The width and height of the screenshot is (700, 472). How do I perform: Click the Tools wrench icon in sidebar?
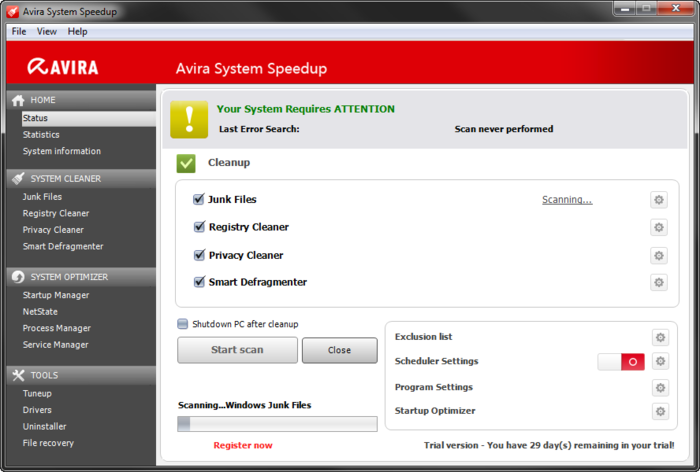(18, 376)
